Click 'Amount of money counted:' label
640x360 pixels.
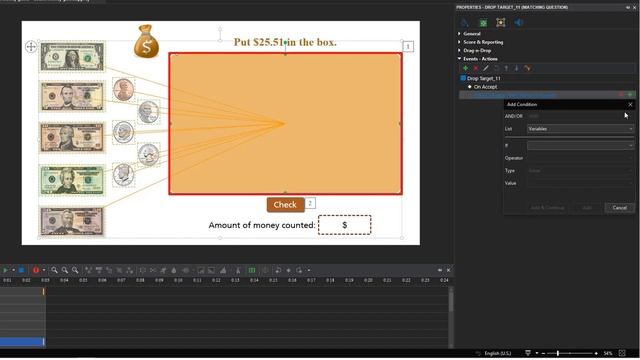(x=262, y=225)
